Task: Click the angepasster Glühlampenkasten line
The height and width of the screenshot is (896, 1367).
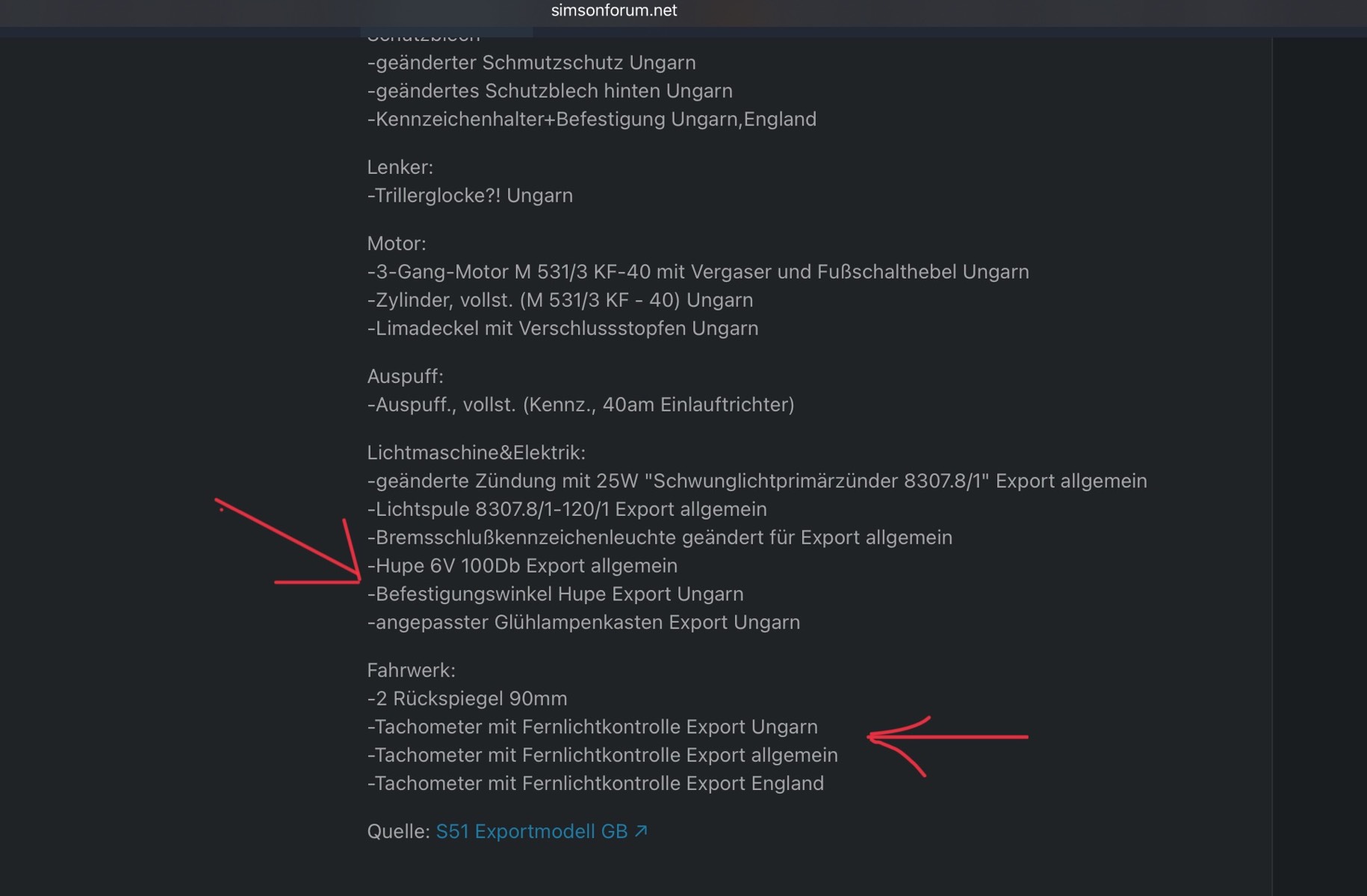Action: click(583, 623)
